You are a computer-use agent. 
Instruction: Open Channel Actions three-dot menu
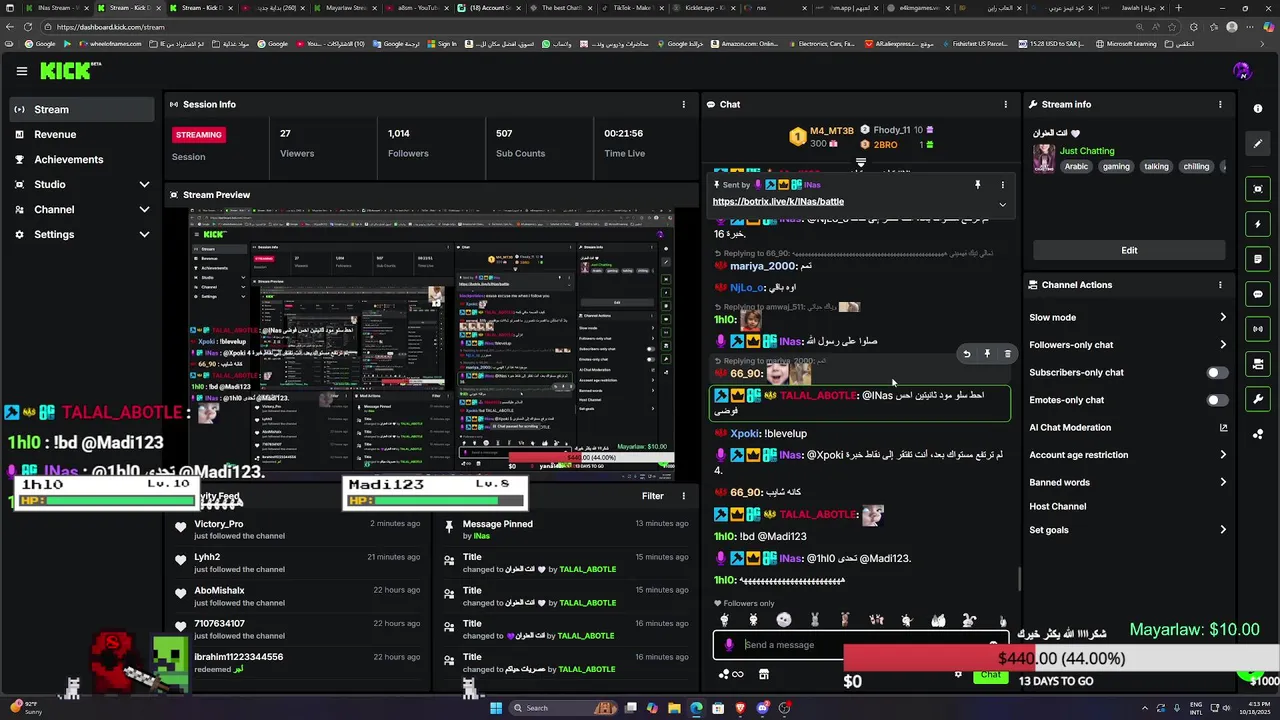[1220, 285]
